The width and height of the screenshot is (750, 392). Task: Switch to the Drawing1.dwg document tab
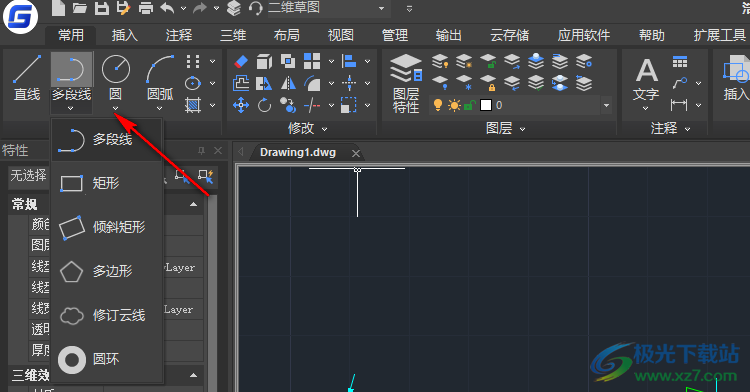click(x=298, y=152)
